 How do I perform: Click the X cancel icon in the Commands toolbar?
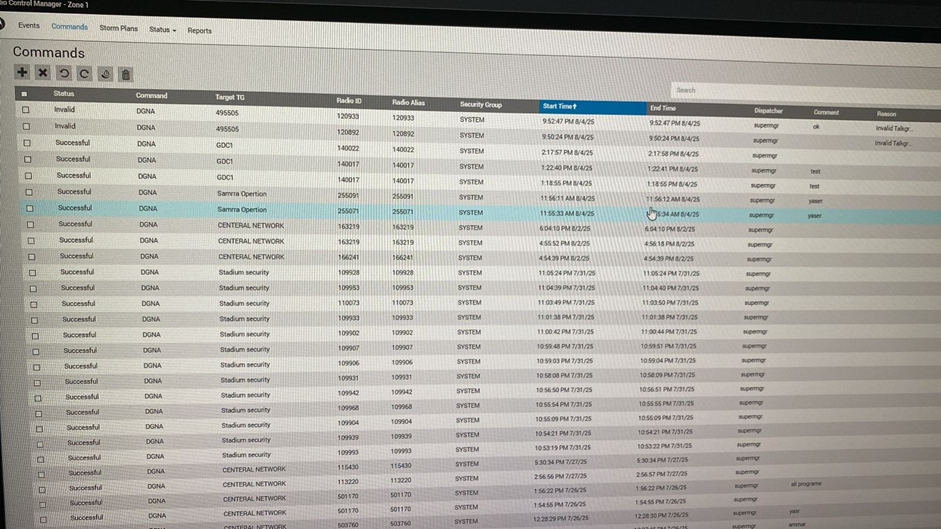click(43, 73)
